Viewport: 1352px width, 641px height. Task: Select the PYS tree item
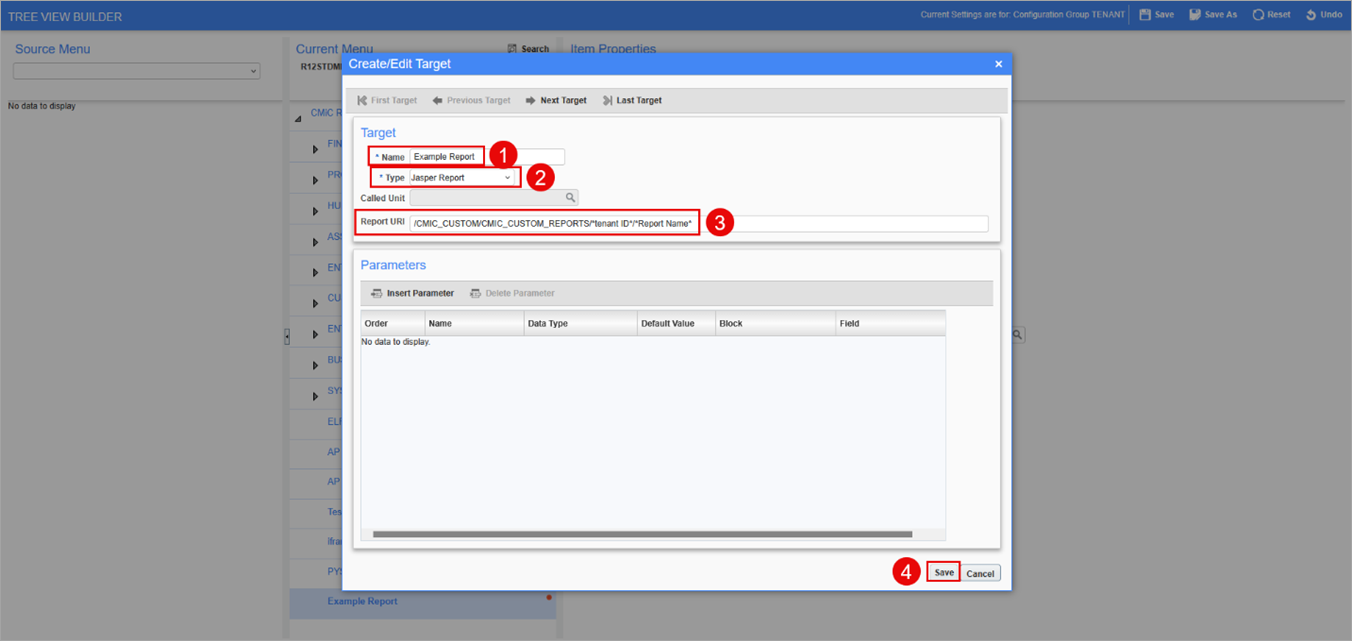335,571
